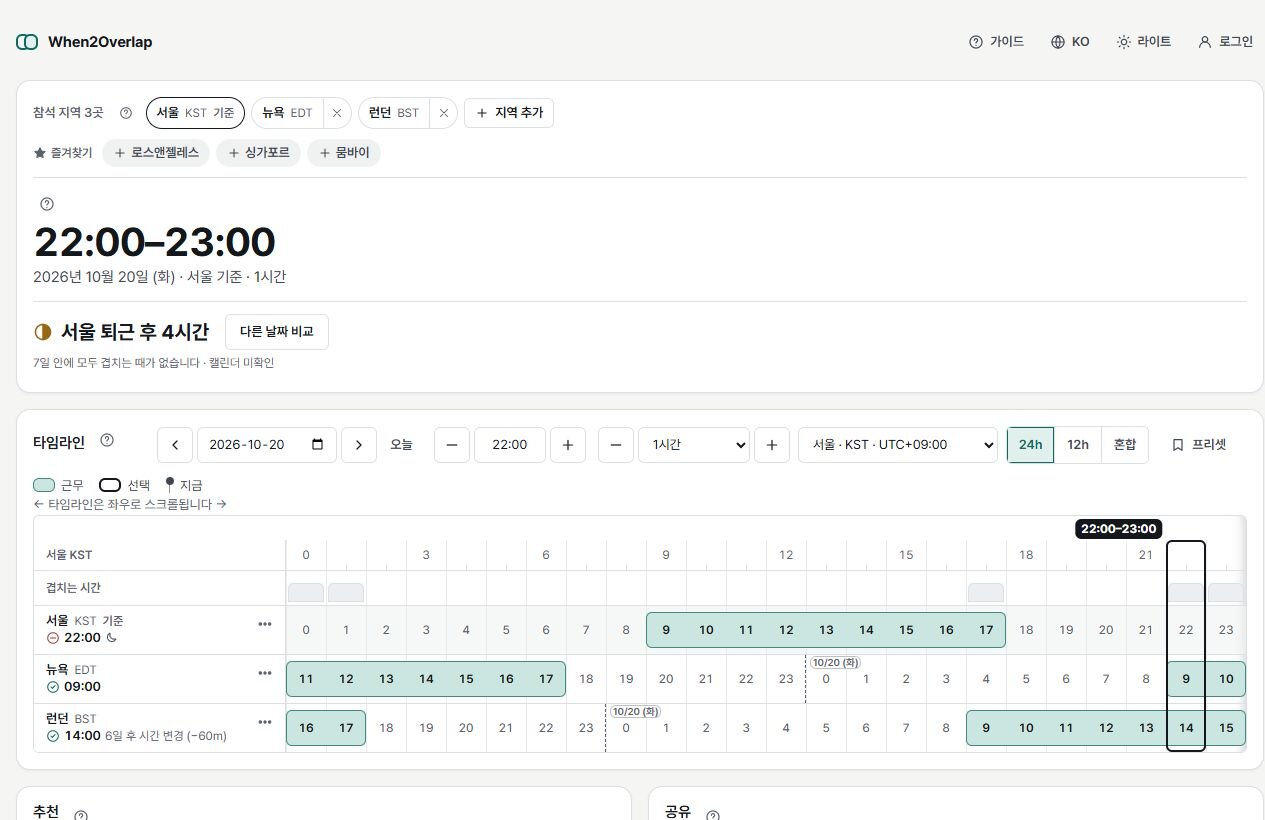Add 싱가포르 from favorites
This screenshot has width=1265, height=820.
click(258, 153)
